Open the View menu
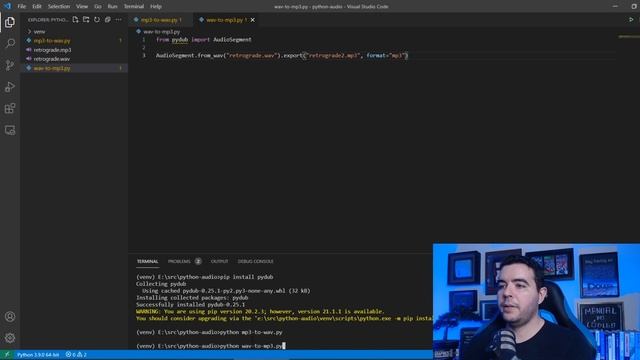This screenshot has width=640, height=360. click(82, 7)
